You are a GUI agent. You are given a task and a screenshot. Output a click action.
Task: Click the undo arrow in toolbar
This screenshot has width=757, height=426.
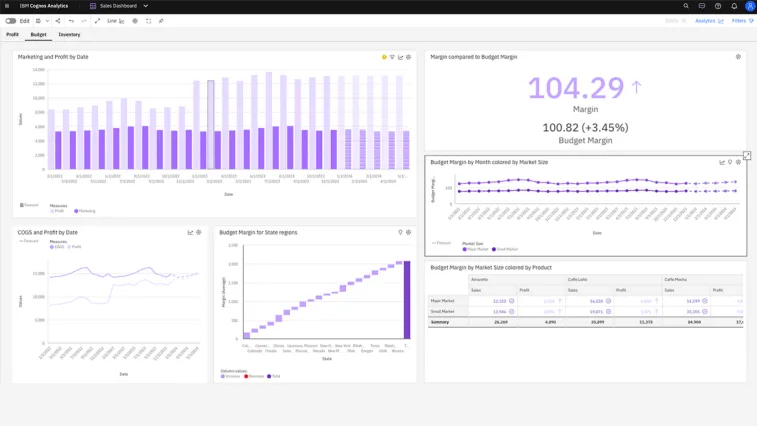point(71,21)
